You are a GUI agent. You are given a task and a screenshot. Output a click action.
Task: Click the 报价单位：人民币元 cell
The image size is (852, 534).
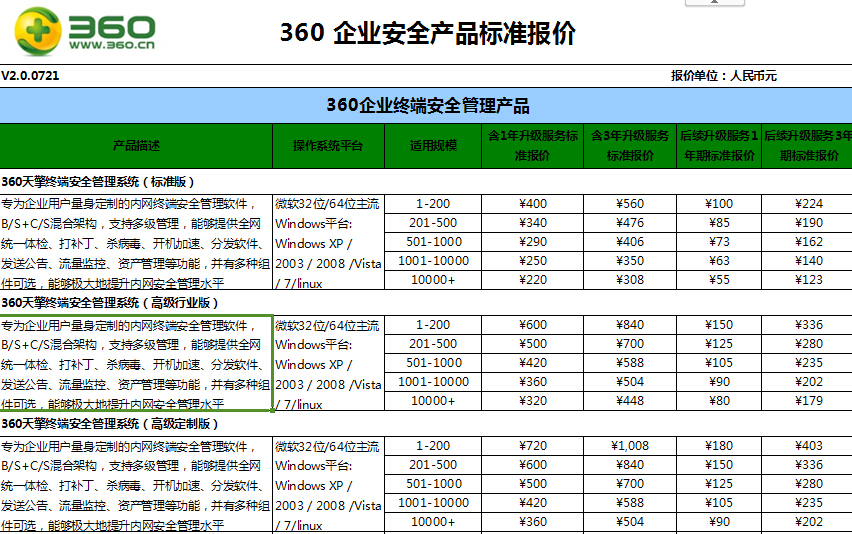[723, 76]
